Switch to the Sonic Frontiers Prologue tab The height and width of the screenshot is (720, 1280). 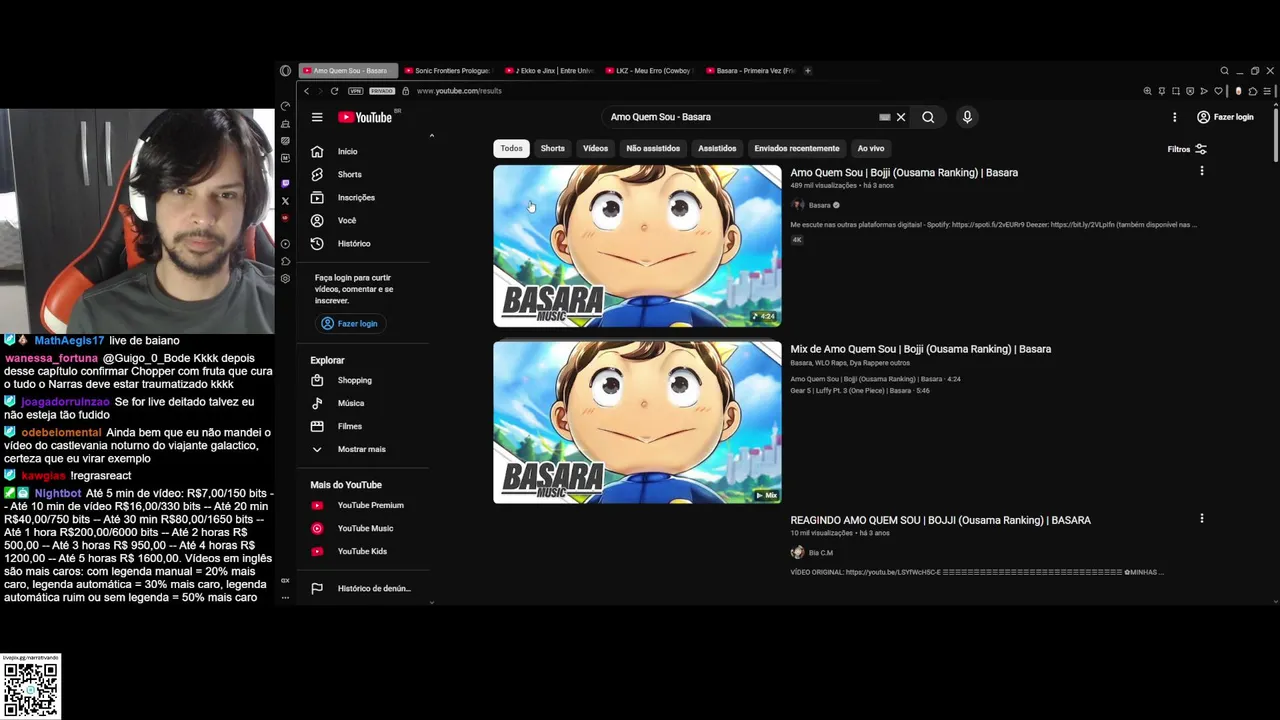tap(448, 71)
